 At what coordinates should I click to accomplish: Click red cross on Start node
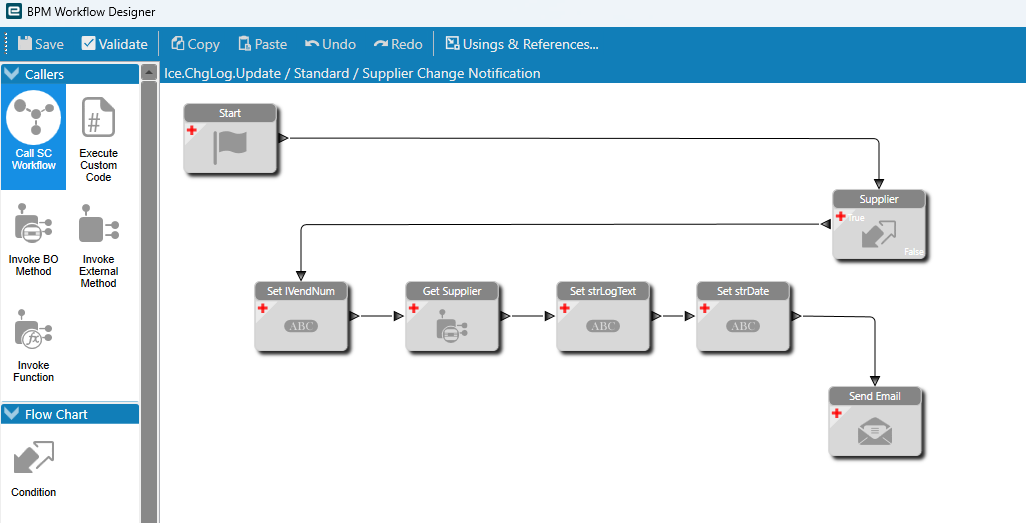click(x=192, y=130)
